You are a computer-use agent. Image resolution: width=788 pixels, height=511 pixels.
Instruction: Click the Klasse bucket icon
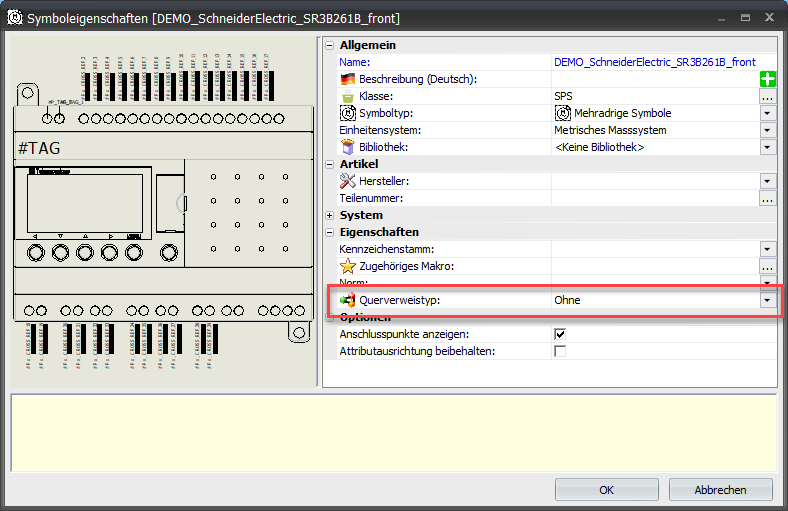pos(348,96)
